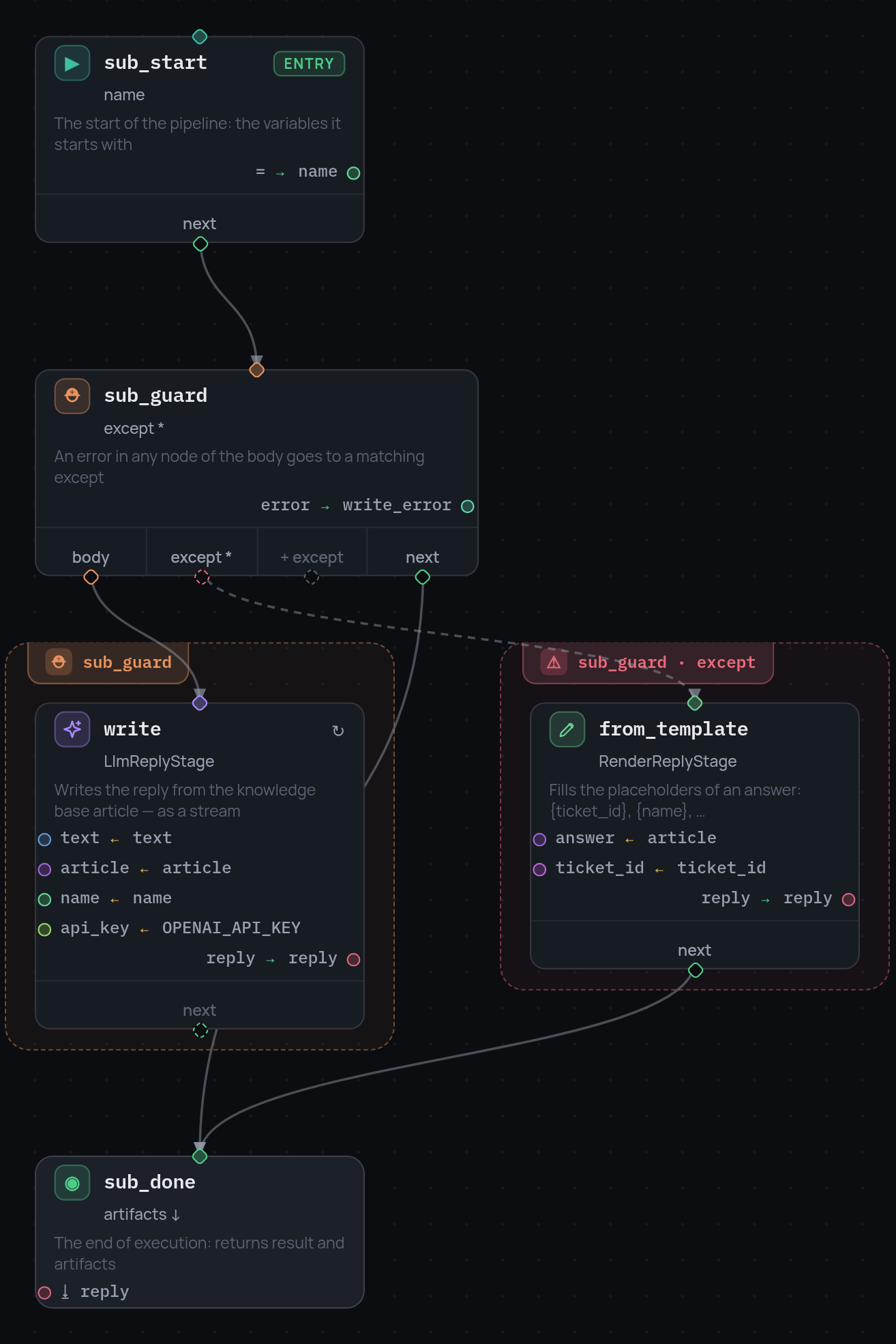
Task: Select the body branch tab on sub_guard
Action: pos(91,552)
